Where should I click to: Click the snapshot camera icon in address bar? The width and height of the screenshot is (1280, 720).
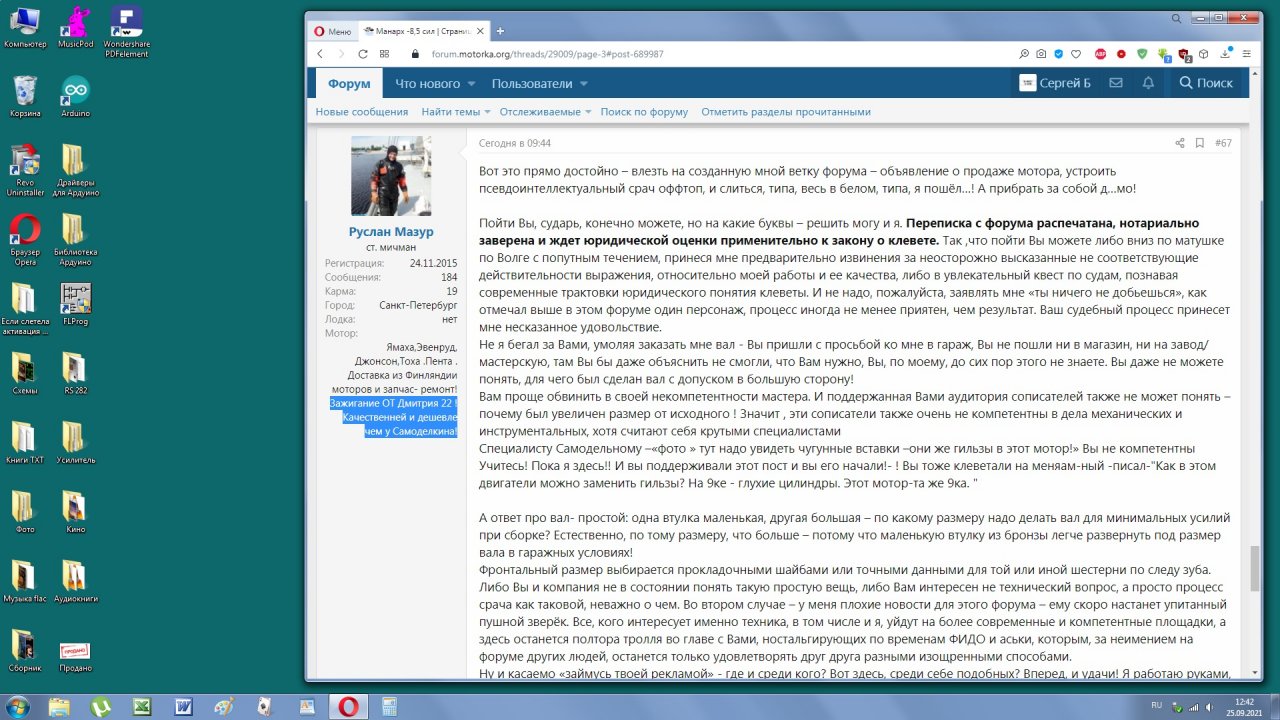tap(1041, 54)
